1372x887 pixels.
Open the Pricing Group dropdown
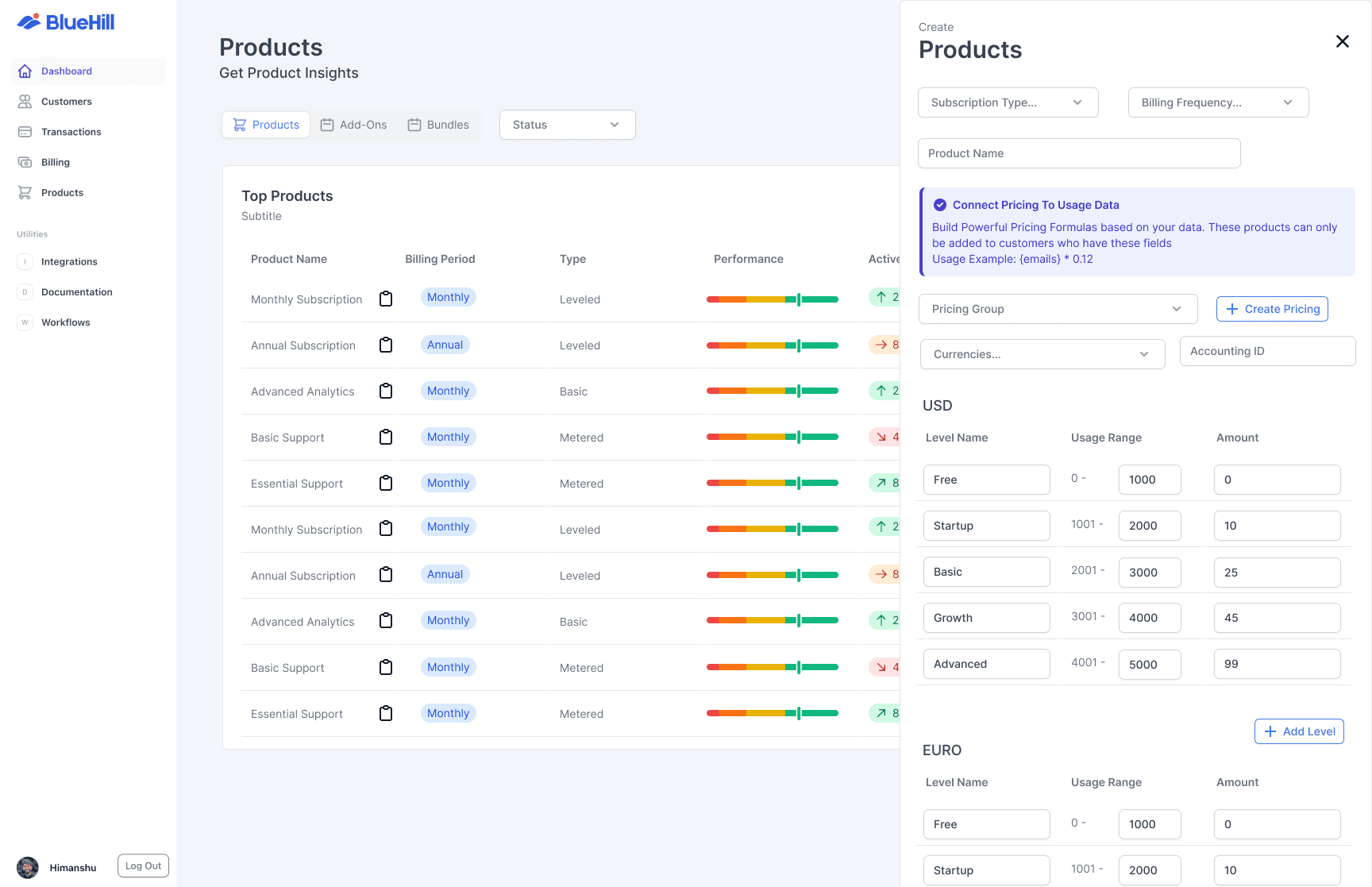click(1058, 309)
